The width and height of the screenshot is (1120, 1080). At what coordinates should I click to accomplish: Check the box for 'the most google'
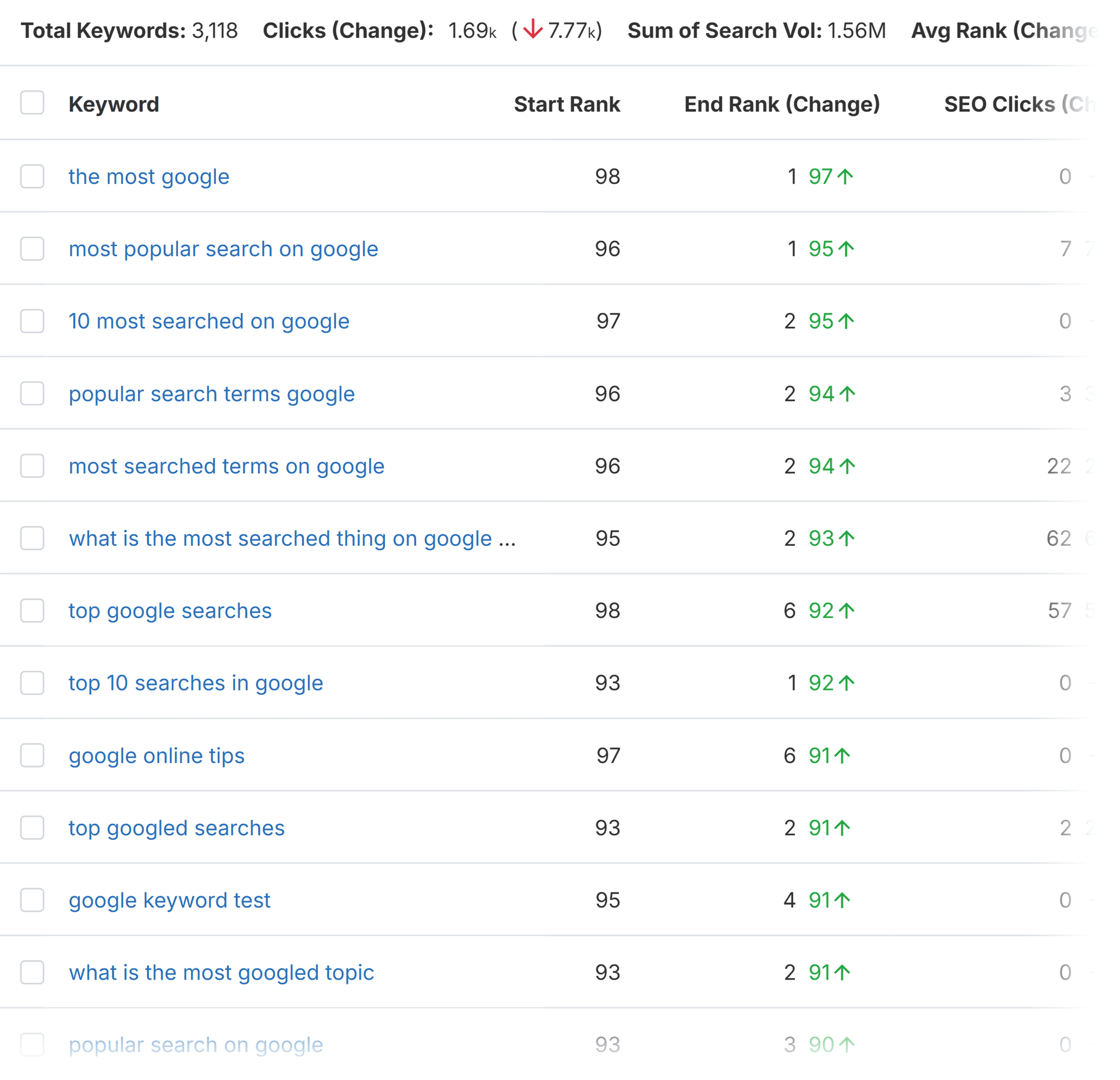point(32,176)
